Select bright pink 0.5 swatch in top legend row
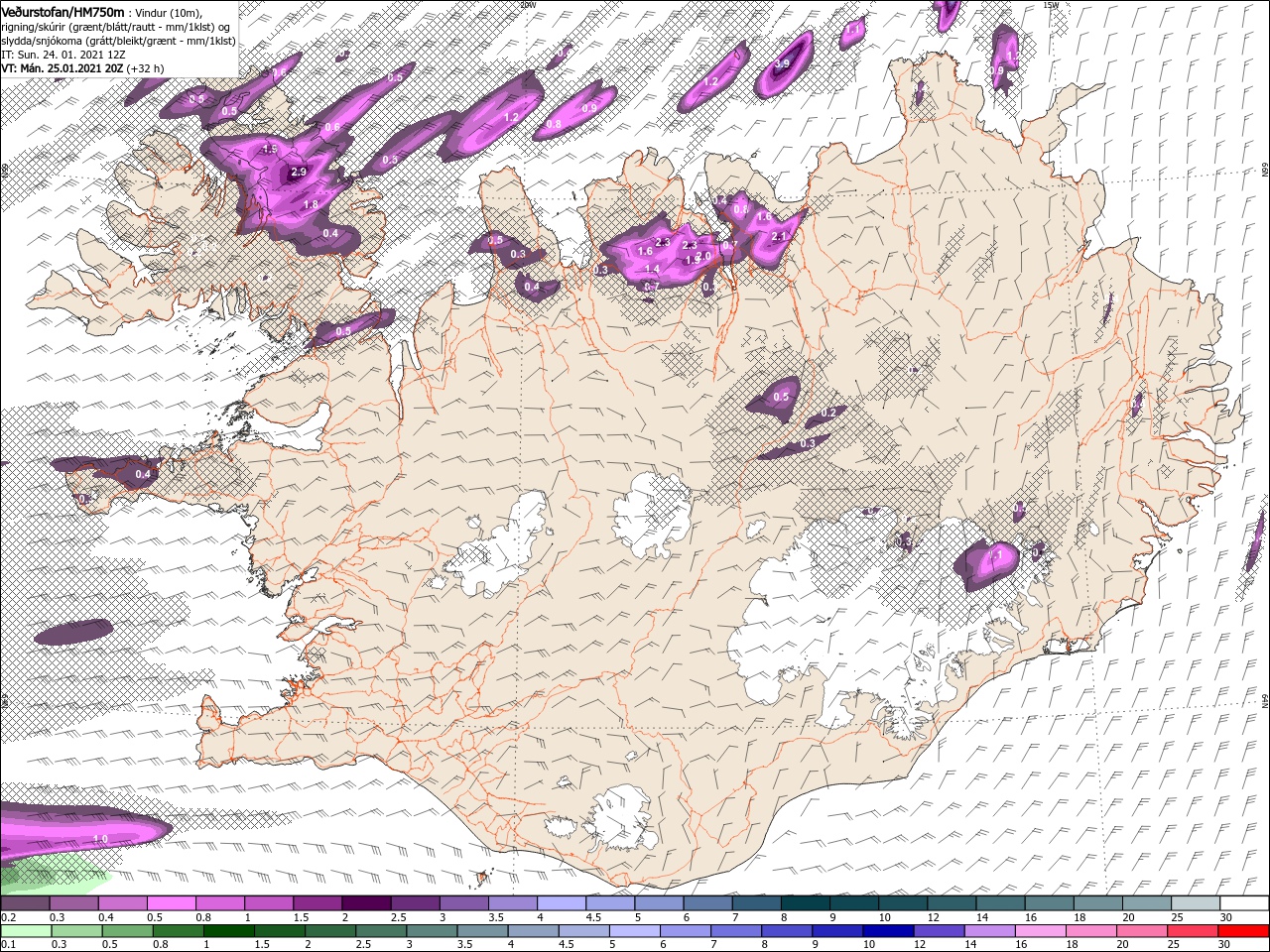 tap(171, 902)
